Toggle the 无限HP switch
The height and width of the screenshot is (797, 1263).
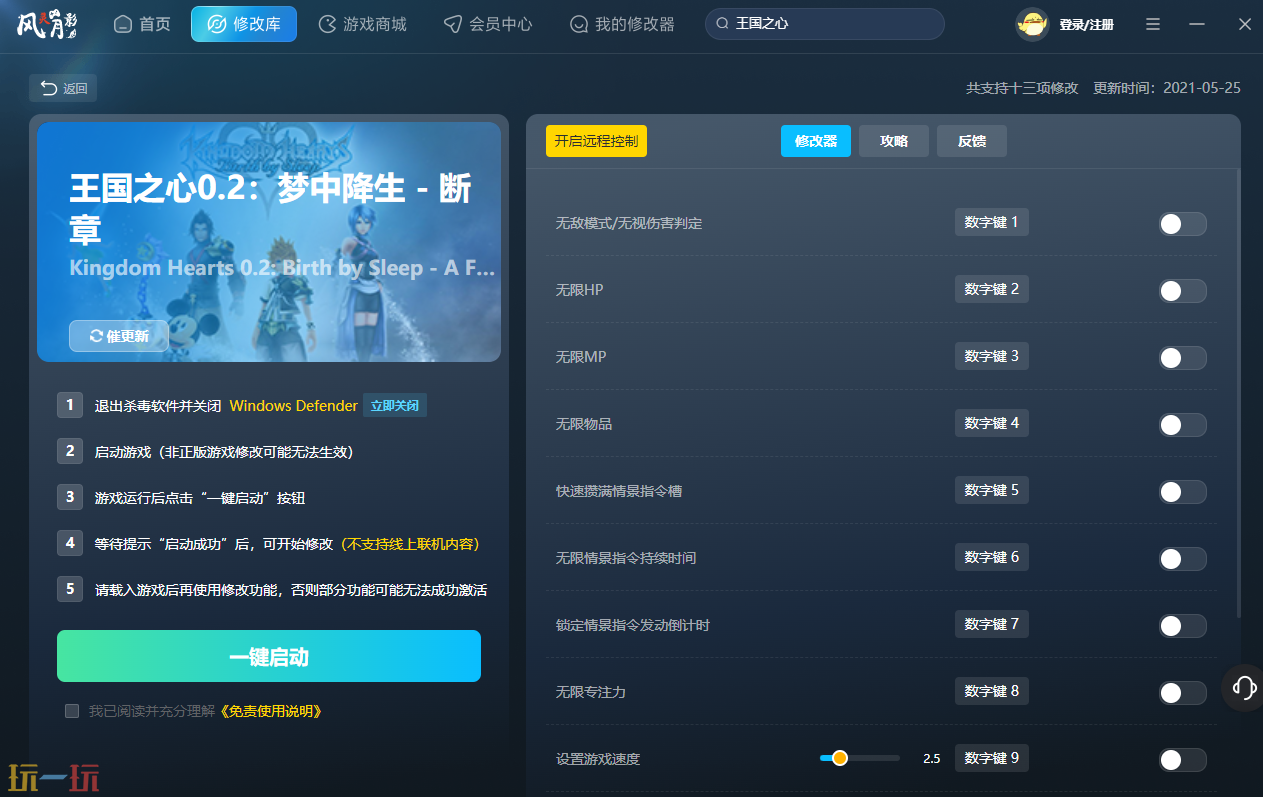coord(1183,291)
